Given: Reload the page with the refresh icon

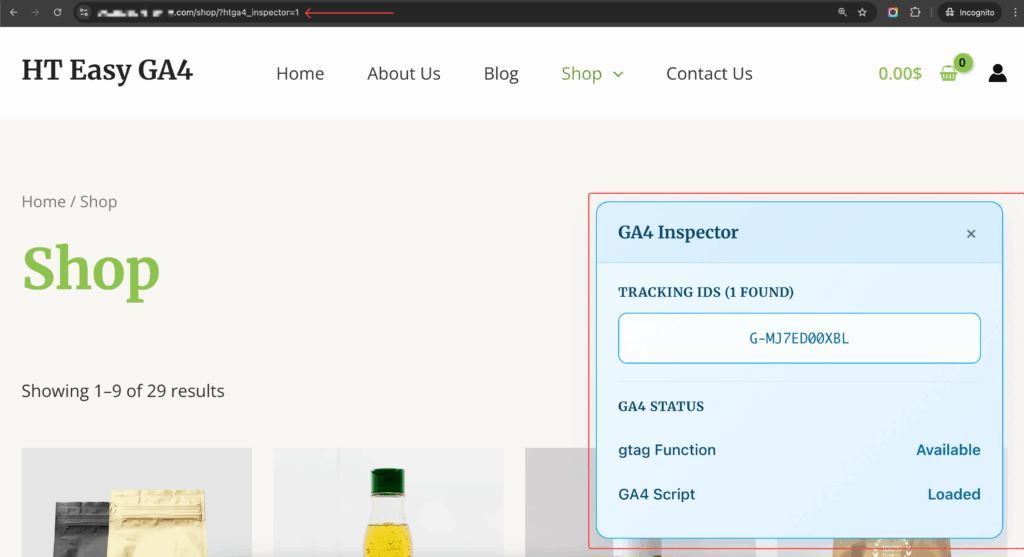Looking at the screenshot, I should tap(57, 12).
